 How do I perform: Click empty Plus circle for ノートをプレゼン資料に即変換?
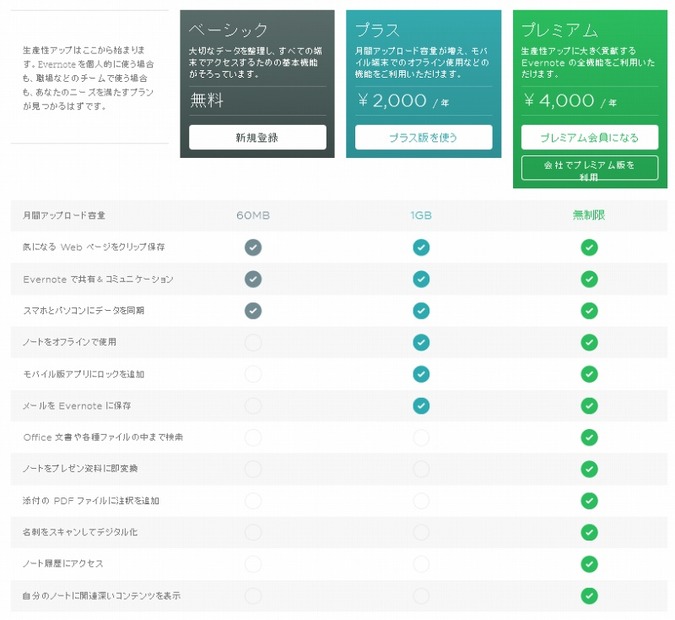421,469
